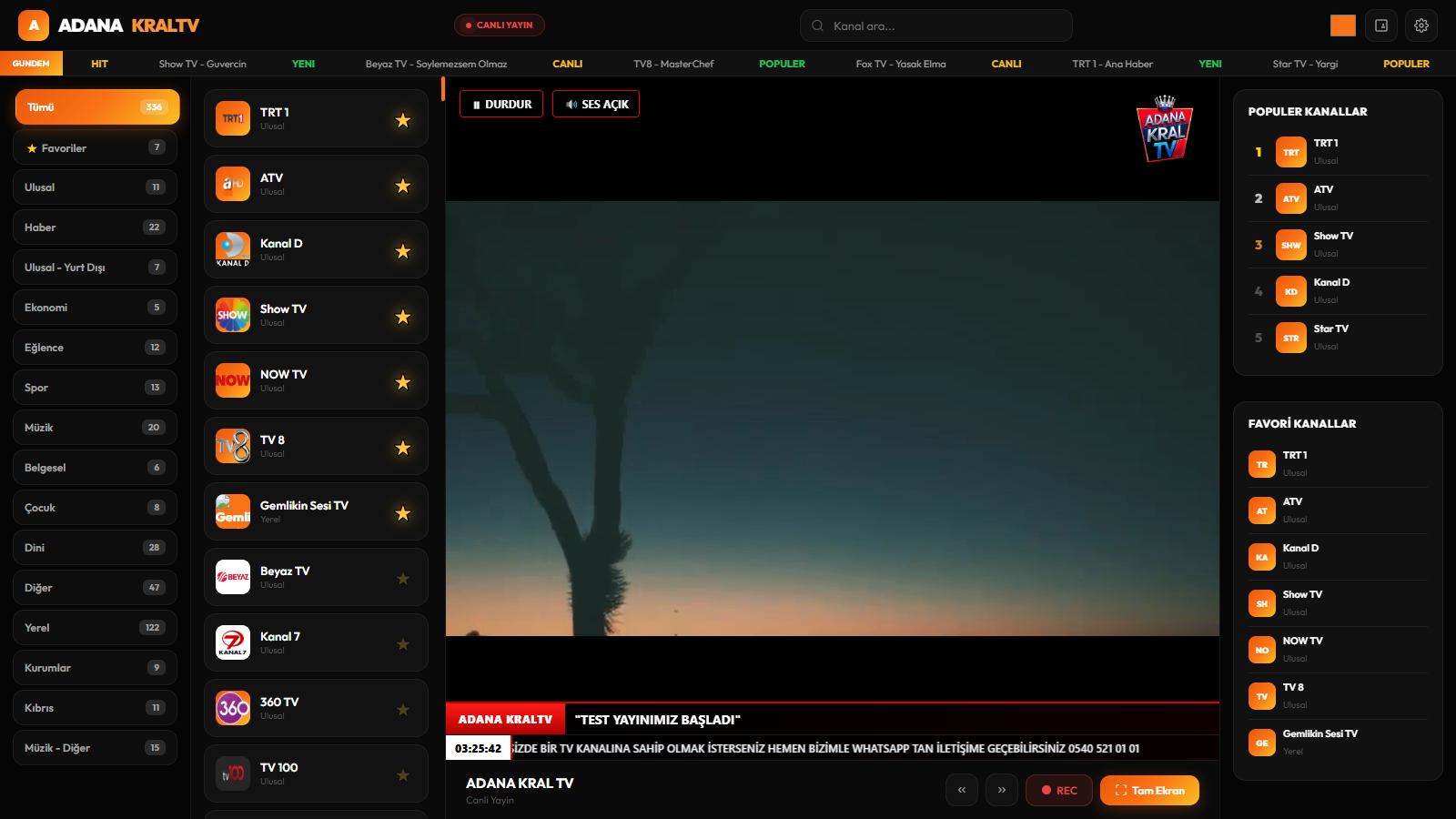Viewport: 1456px width, 819px height.
Task: Go to previous channel with rewind arrows
Action: click(x=962, y=790)
